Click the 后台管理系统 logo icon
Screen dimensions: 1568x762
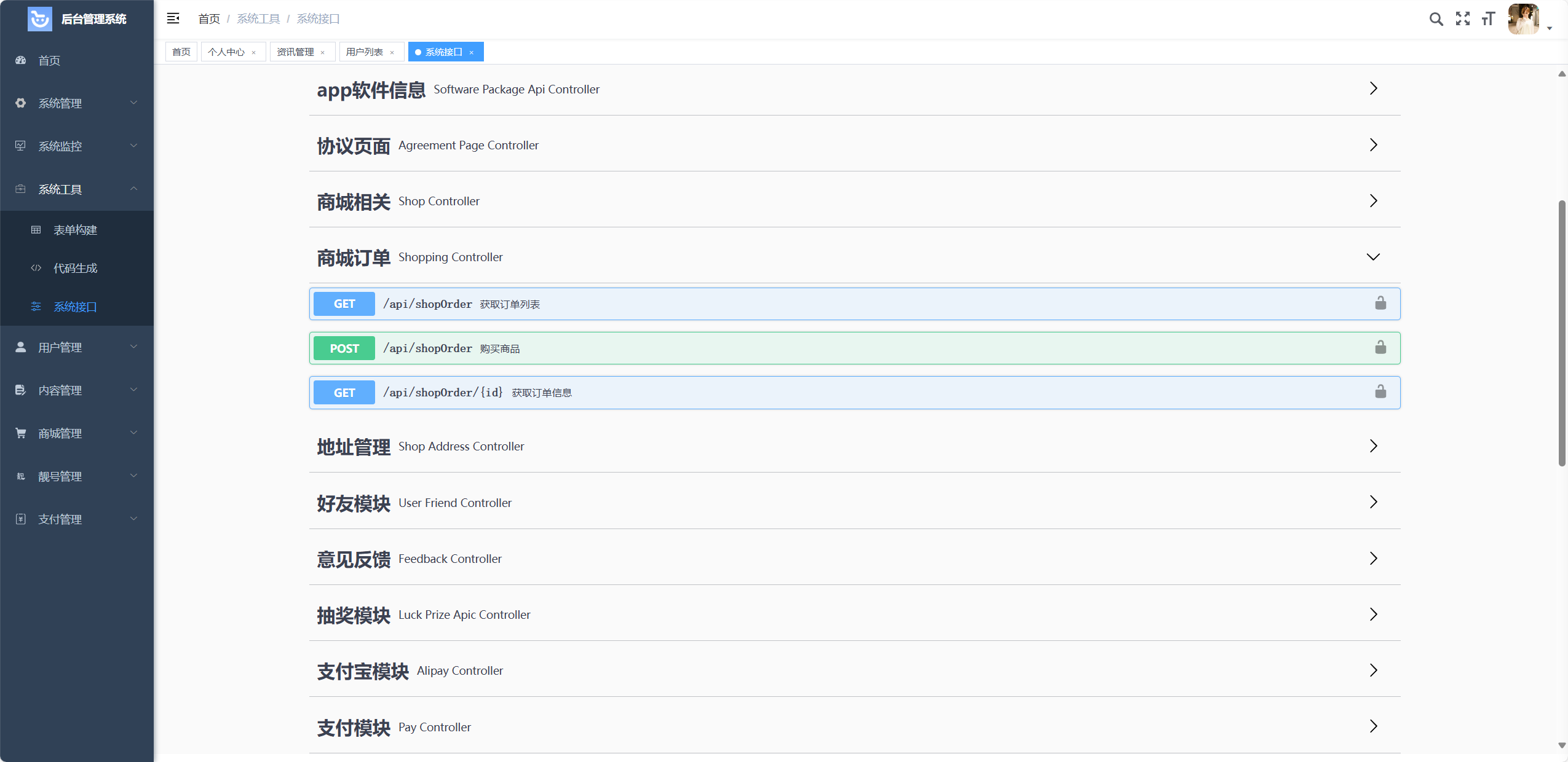[40, 19]
